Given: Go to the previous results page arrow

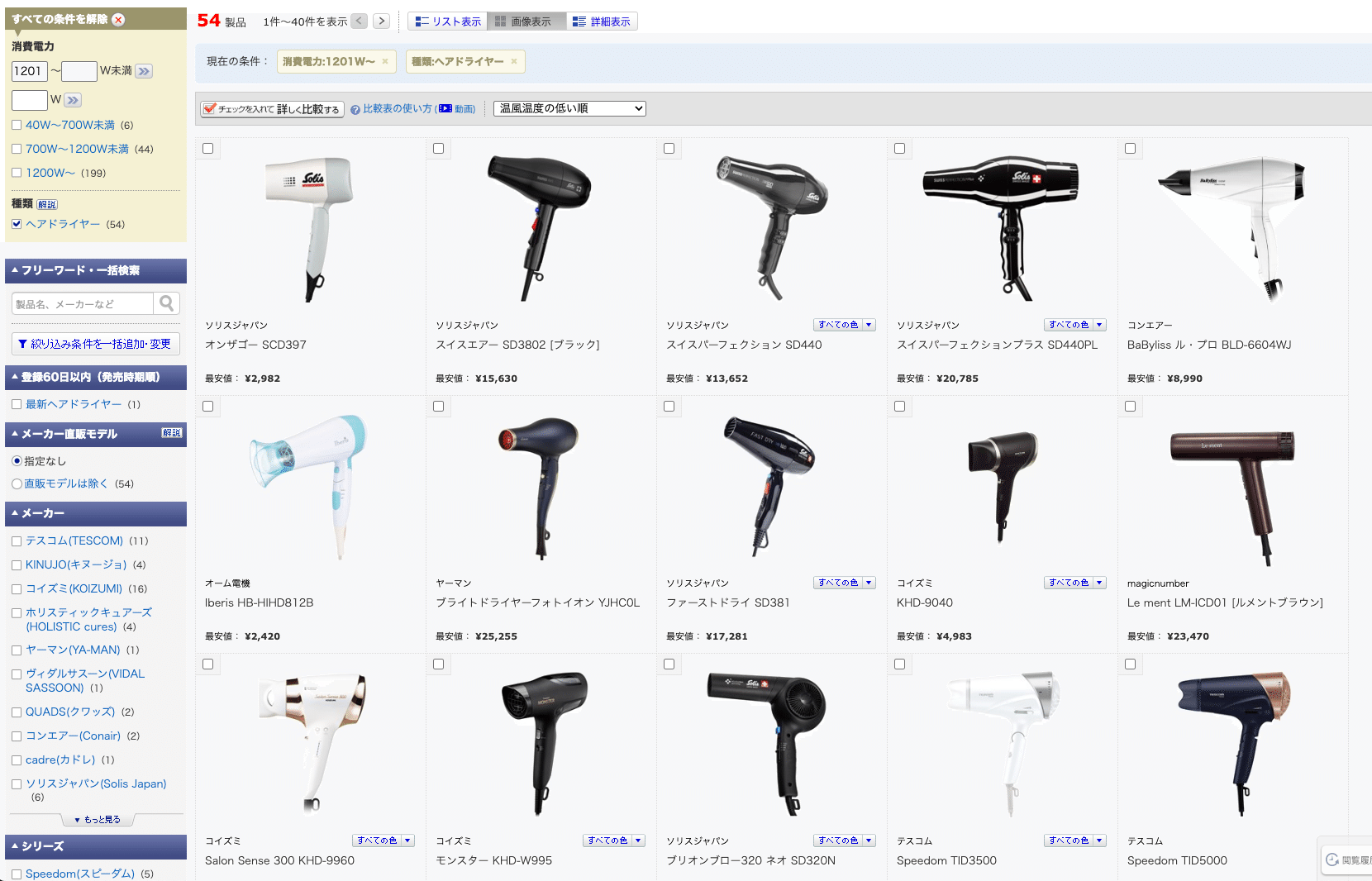Looking at the screenshot, I should 360,21.
